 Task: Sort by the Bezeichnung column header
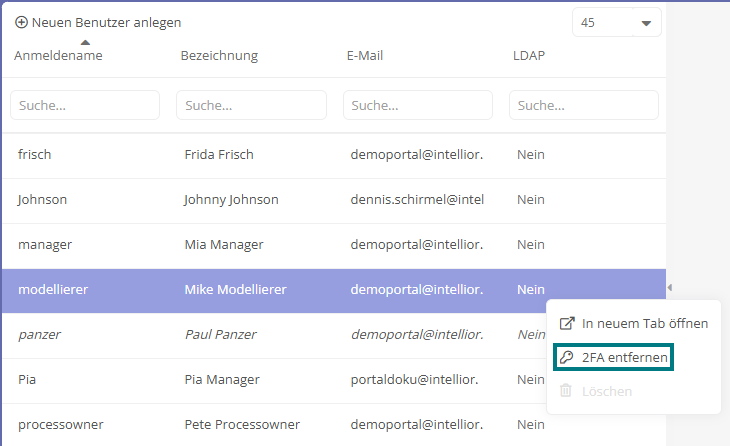coord(219,55)
